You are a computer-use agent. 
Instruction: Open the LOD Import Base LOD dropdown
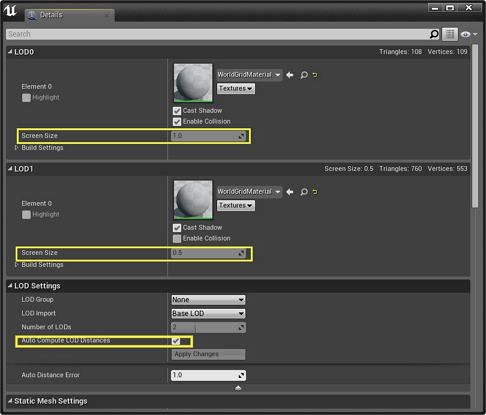tap(208, 313)
